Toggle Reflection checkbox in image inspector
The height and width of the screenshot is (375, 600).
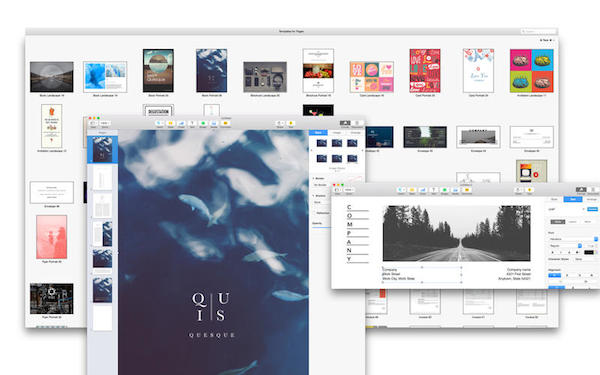click(315, 213)
